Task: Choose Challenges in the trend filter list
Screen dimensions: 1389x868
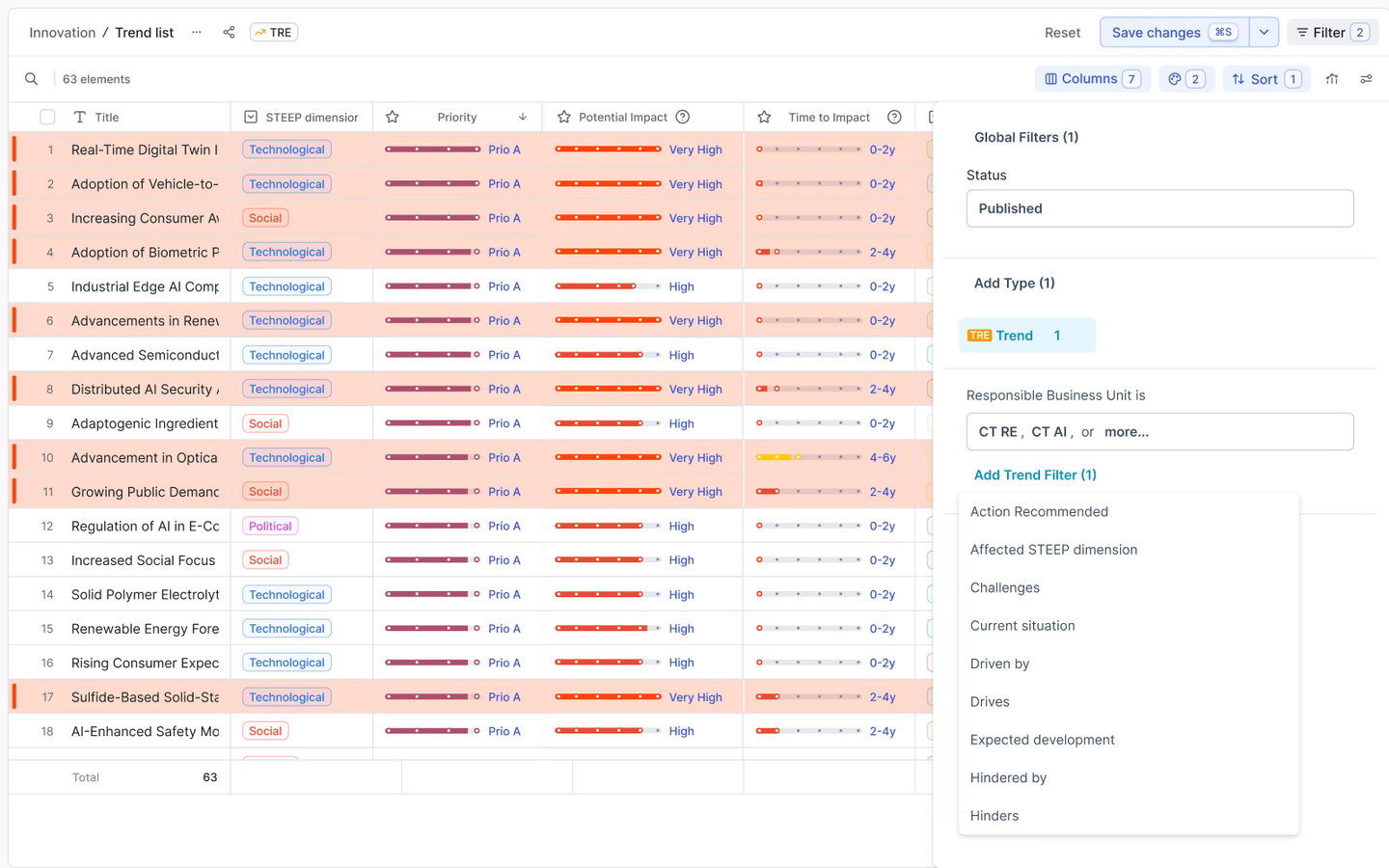Action: pos(1129,588)
